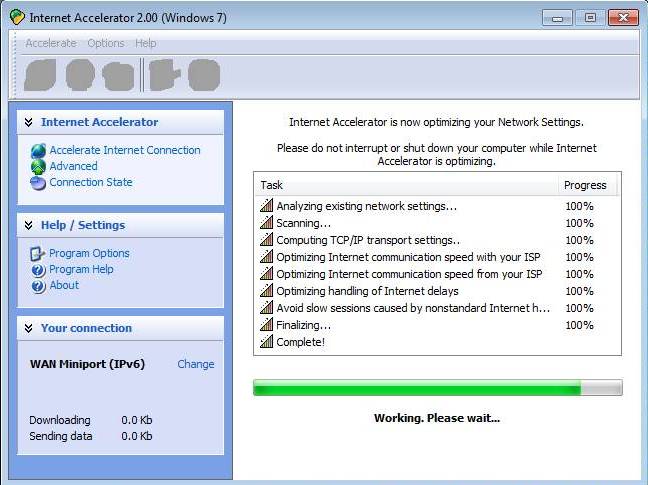Viewport: 648px width, 485px height.
Task: Collapse the Internet Accelerator panel chevron
Action: (29, 122)
